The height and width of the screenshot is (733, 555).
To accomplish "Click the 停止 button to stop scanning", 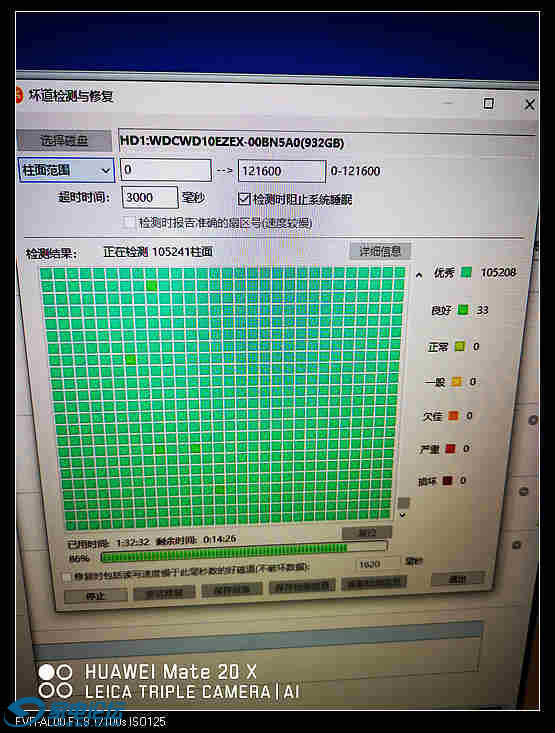I will [x=96, y=596].
